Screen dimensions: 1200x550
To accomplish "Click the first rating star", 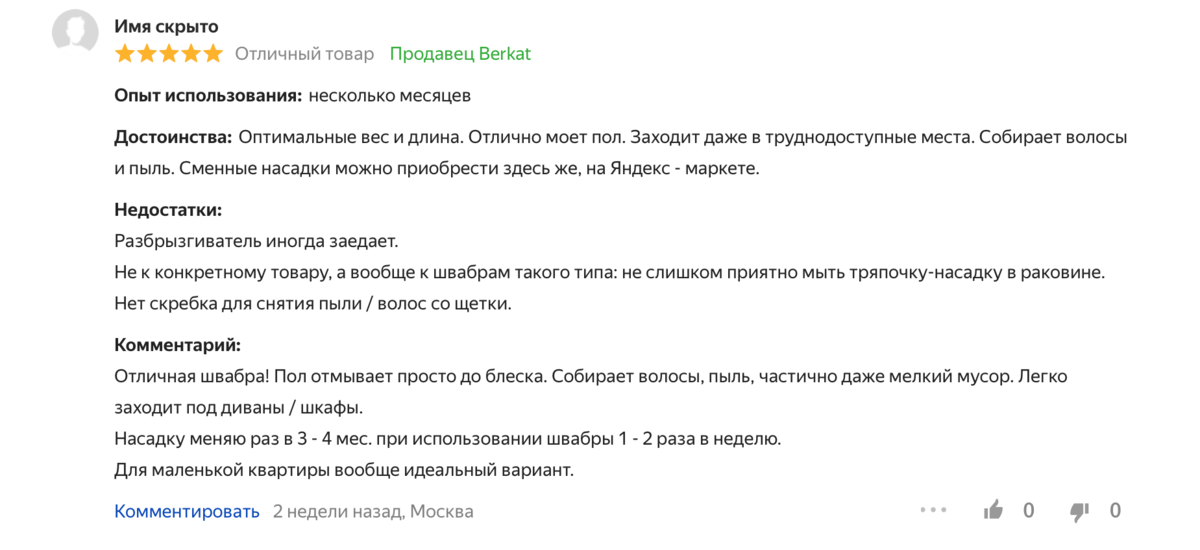I will (x=125, y=54).
